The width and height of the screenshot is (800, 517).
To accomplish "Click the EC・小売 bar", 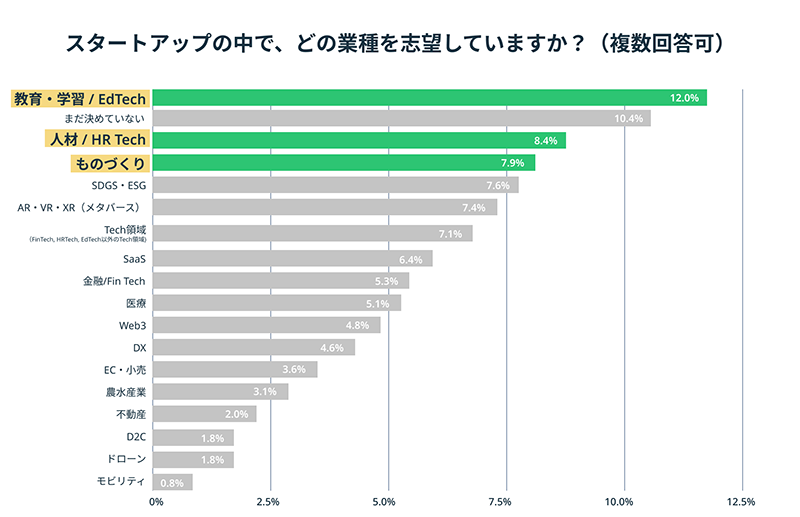I will pyautogui.click(x=235, y=369).
